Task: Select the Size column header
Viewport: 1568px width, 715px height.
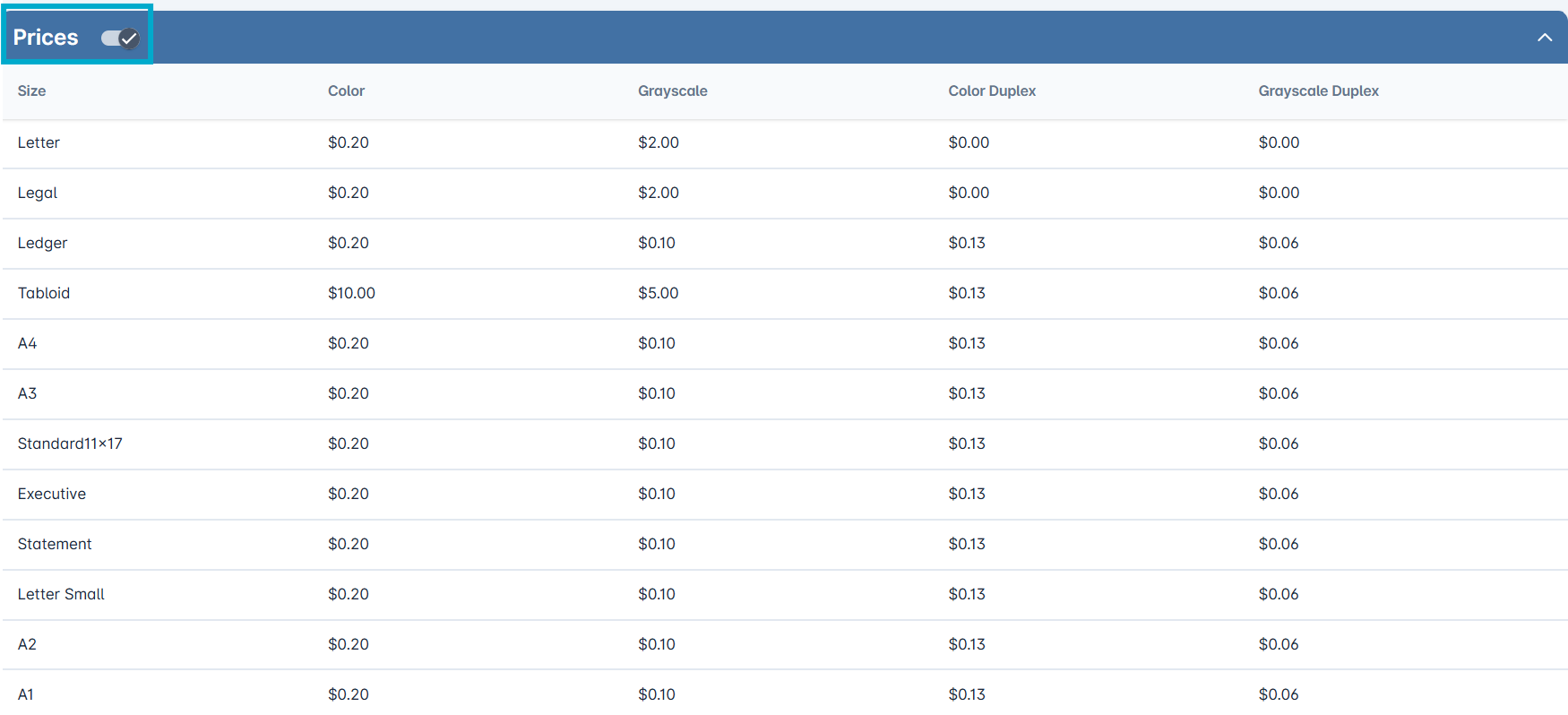Action: [x=31, y=90]
